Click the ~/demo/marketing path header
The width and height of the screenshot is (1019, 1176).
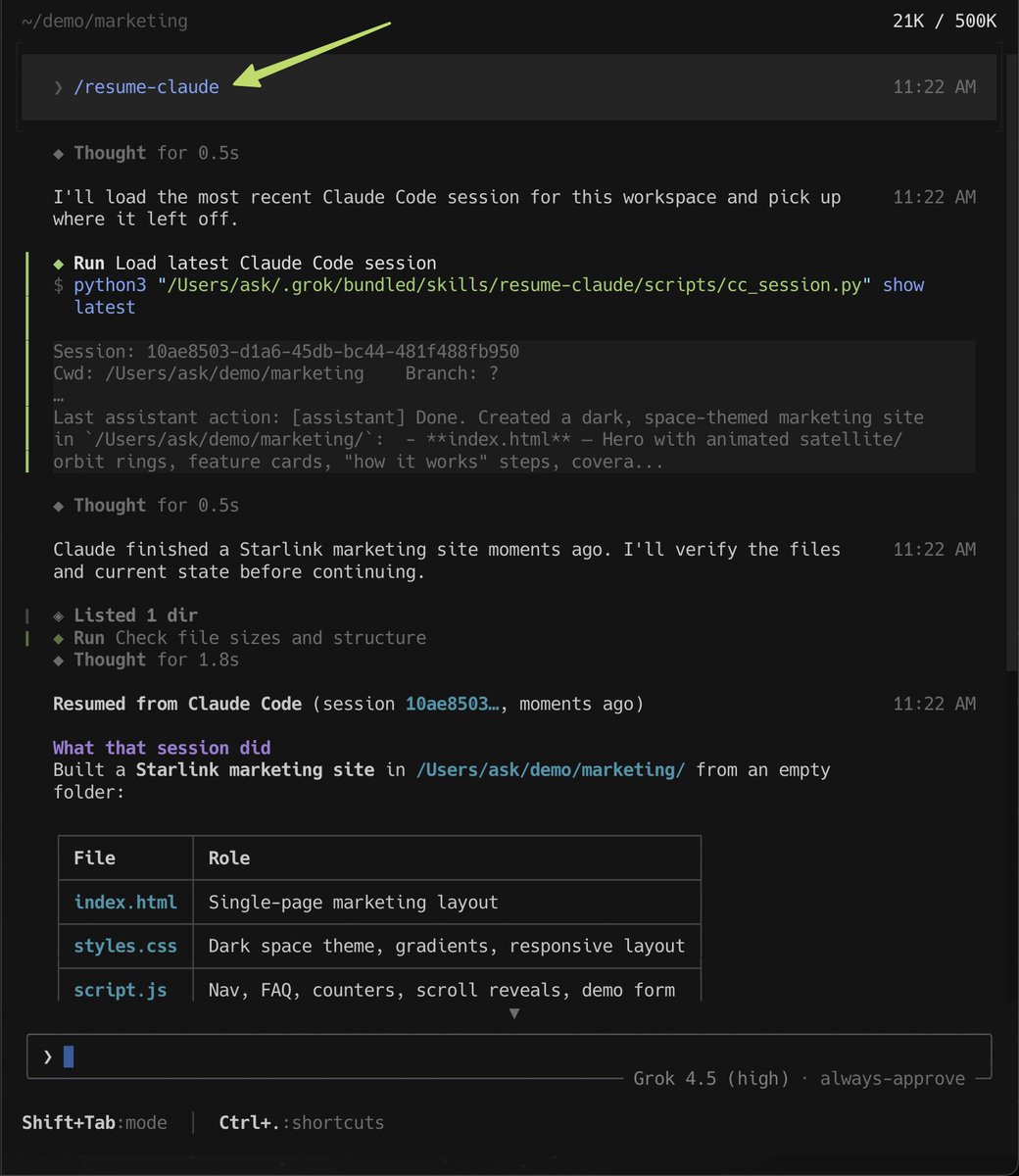tap(104, 21)
